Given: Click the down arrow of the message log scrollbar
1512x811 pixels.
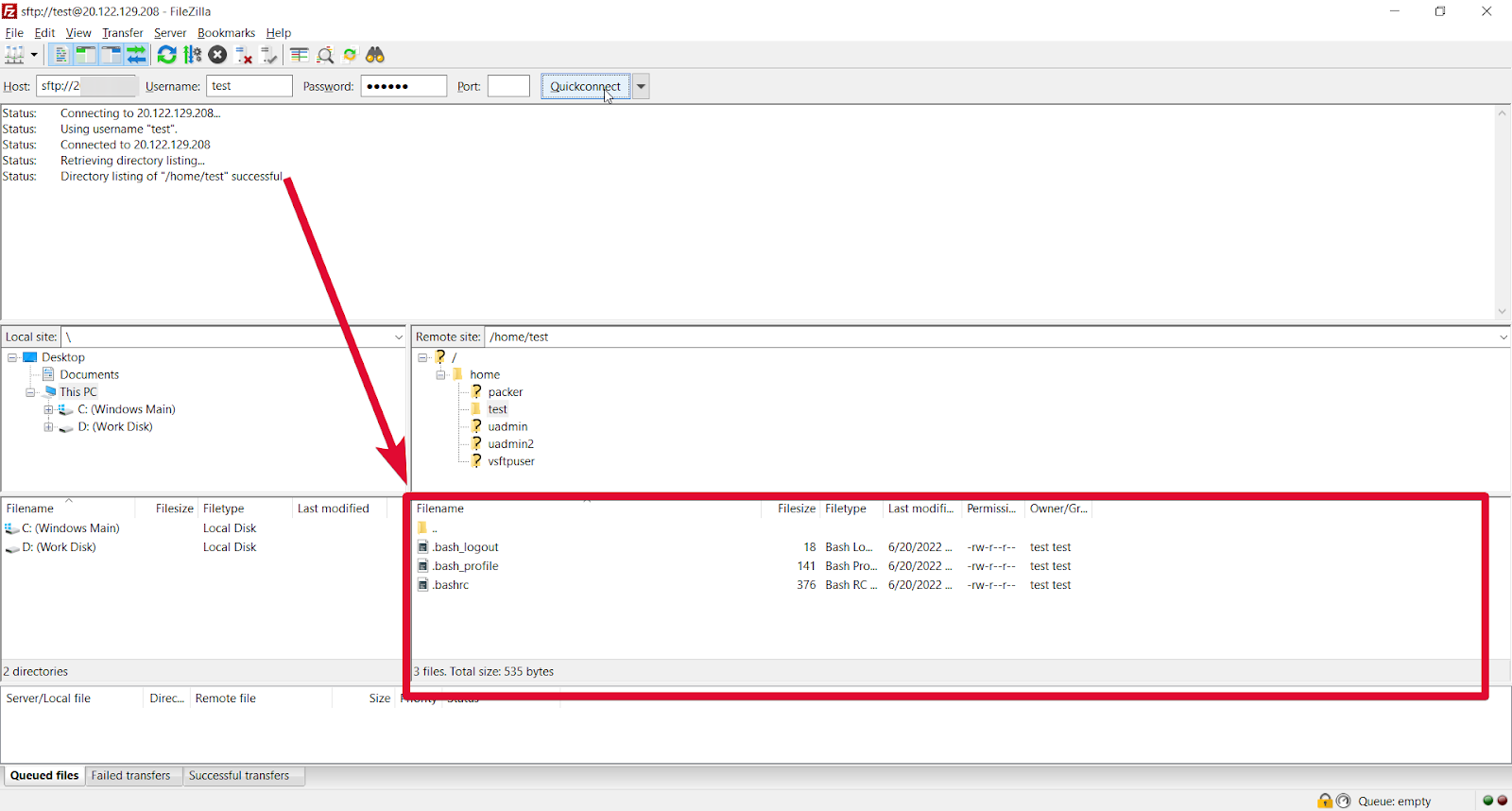Looking at the screenshot, I should 1502,312.
